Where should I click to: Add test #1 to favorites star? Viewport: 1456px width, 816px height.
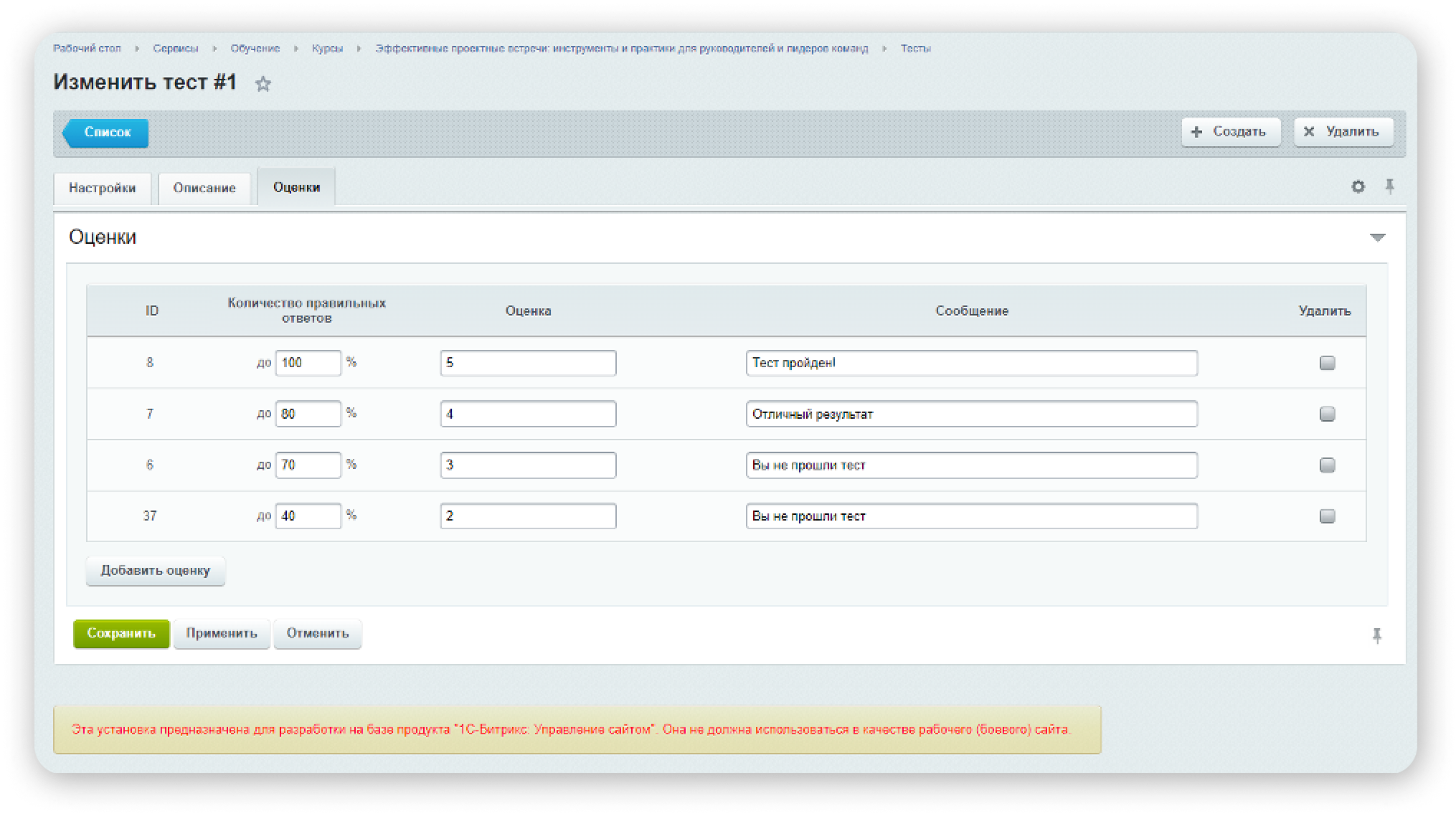263,84
